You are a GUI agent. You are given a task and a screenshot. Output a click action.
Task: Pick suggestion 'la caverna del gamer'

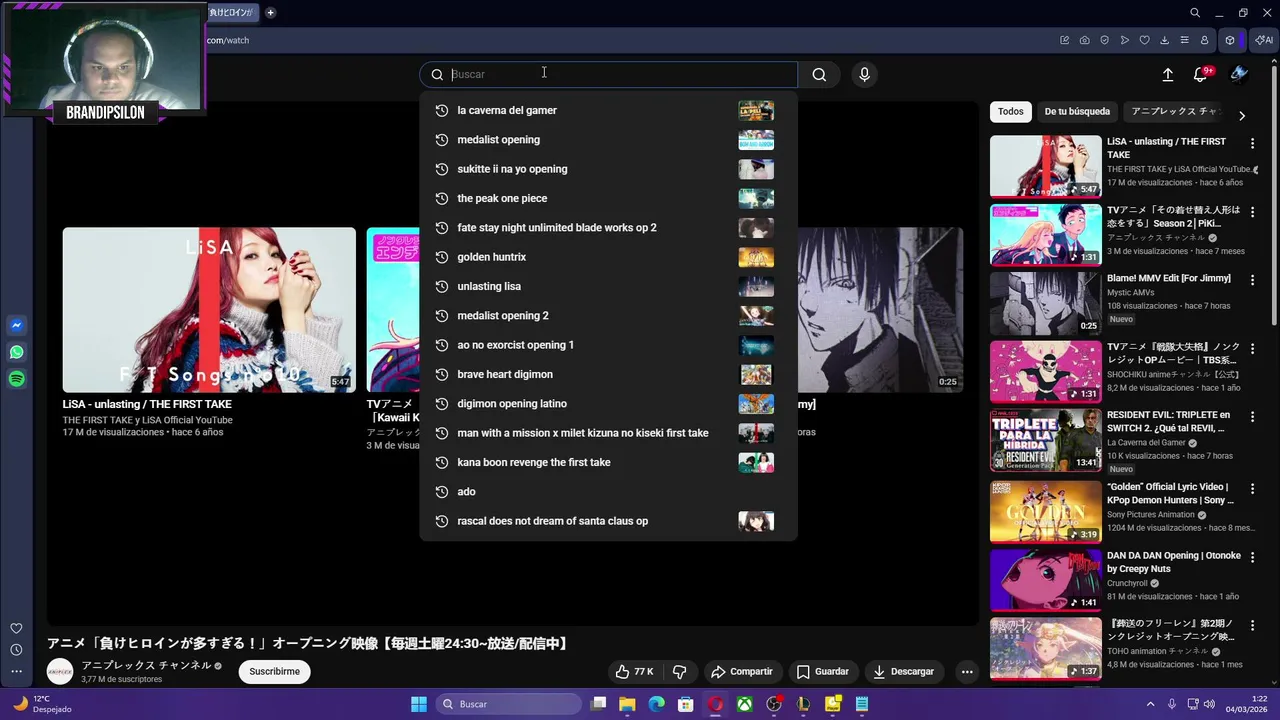[x=608, y=110]
